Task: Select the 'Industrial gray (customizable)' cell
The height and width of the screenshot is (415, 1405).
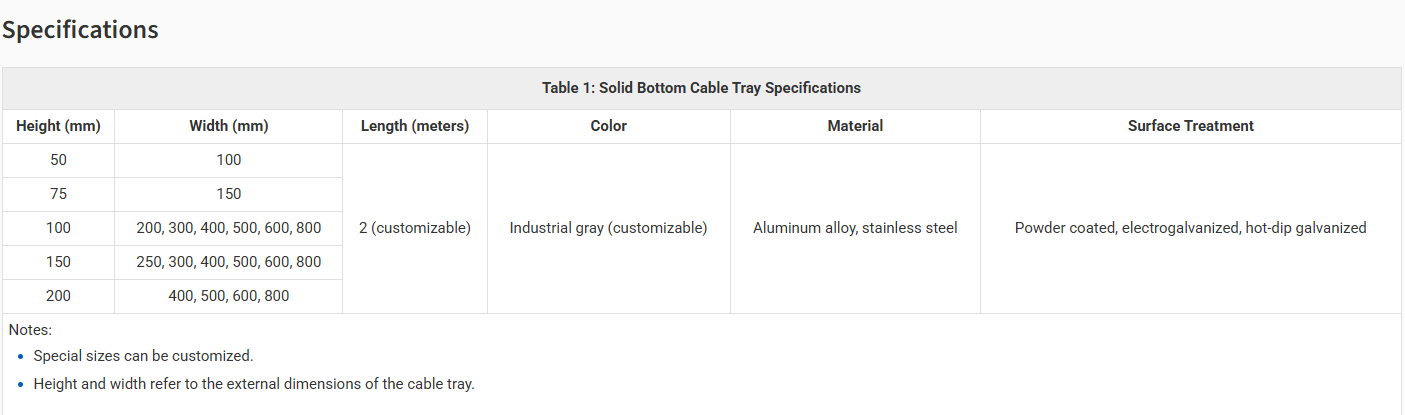Action: (x=608, y=228)
